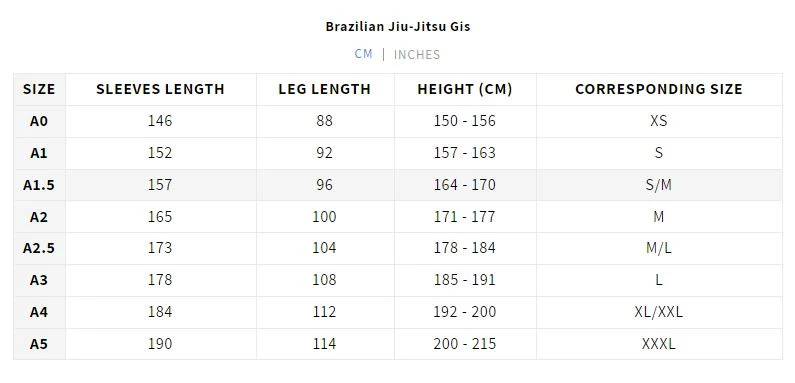Click the CORRESPONDING SIZE column header

click(x=659, y=89)
